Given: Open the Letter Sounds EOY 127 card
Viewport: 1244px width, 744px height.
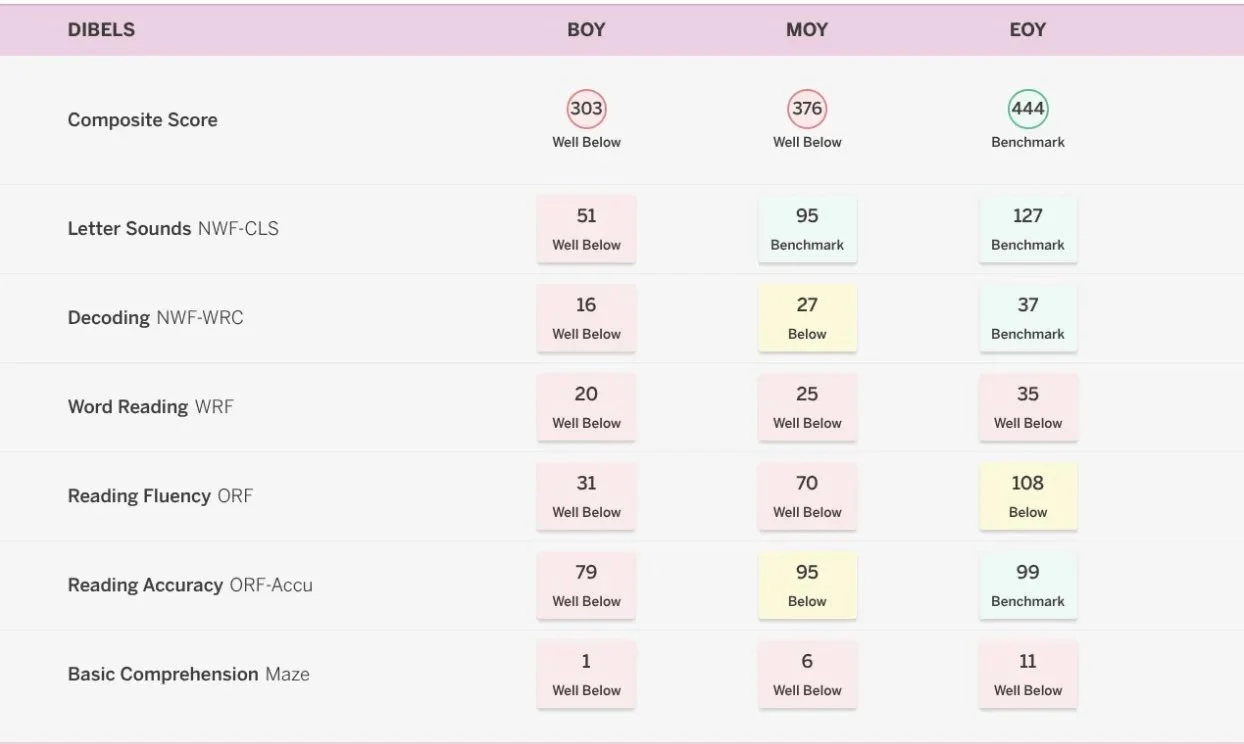Looking at the screenshot, I should (1028, 229).
